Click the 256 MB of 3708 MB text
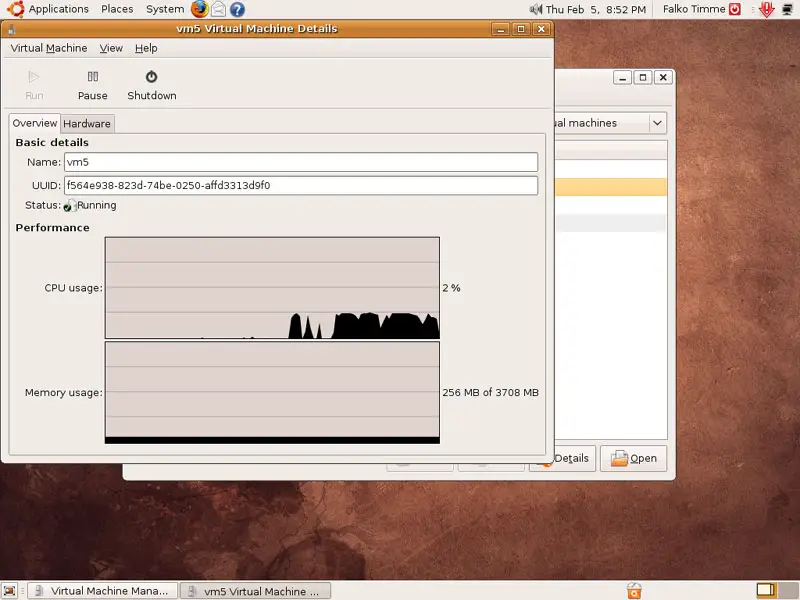The width and height of the screenshot is (800, 600). pyautogui.click(x=490, y=392)
